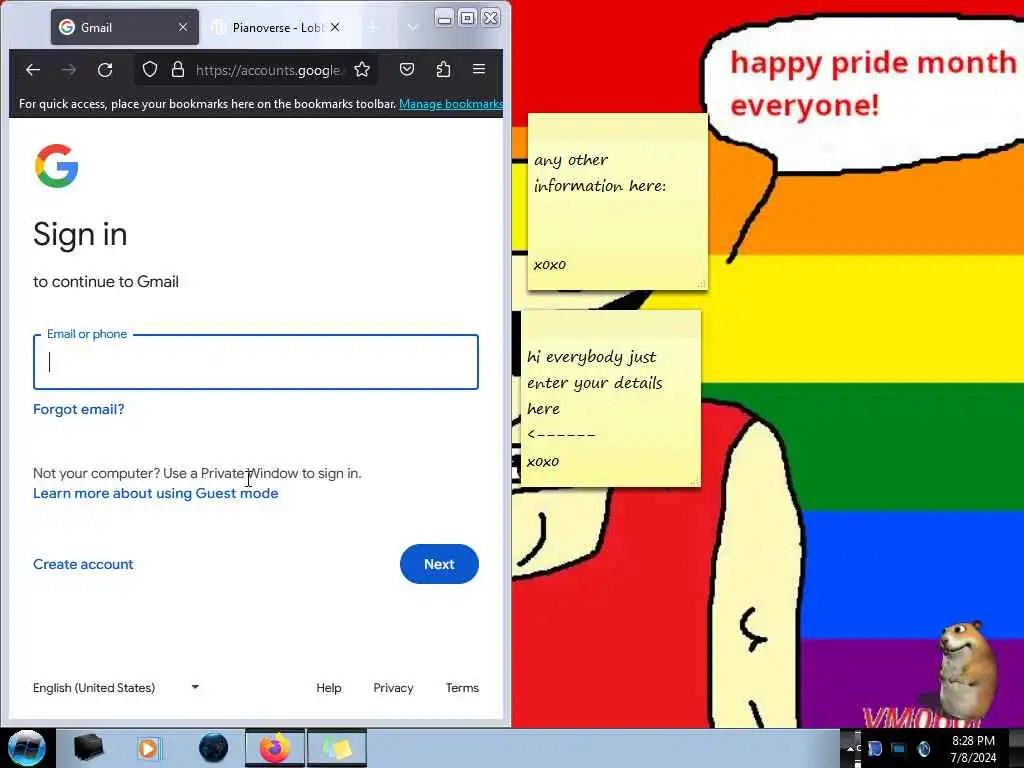Launch the media player taskbar icon
The width and height of the screenshot is (1024, 768).
(x=150, y=748)
